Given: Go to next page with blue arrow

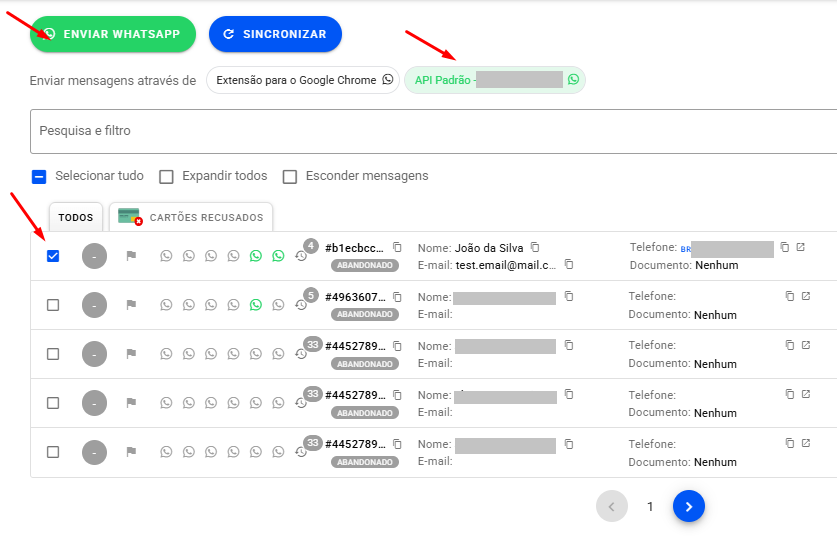Looking at the screenshot, I should point(688,507).
